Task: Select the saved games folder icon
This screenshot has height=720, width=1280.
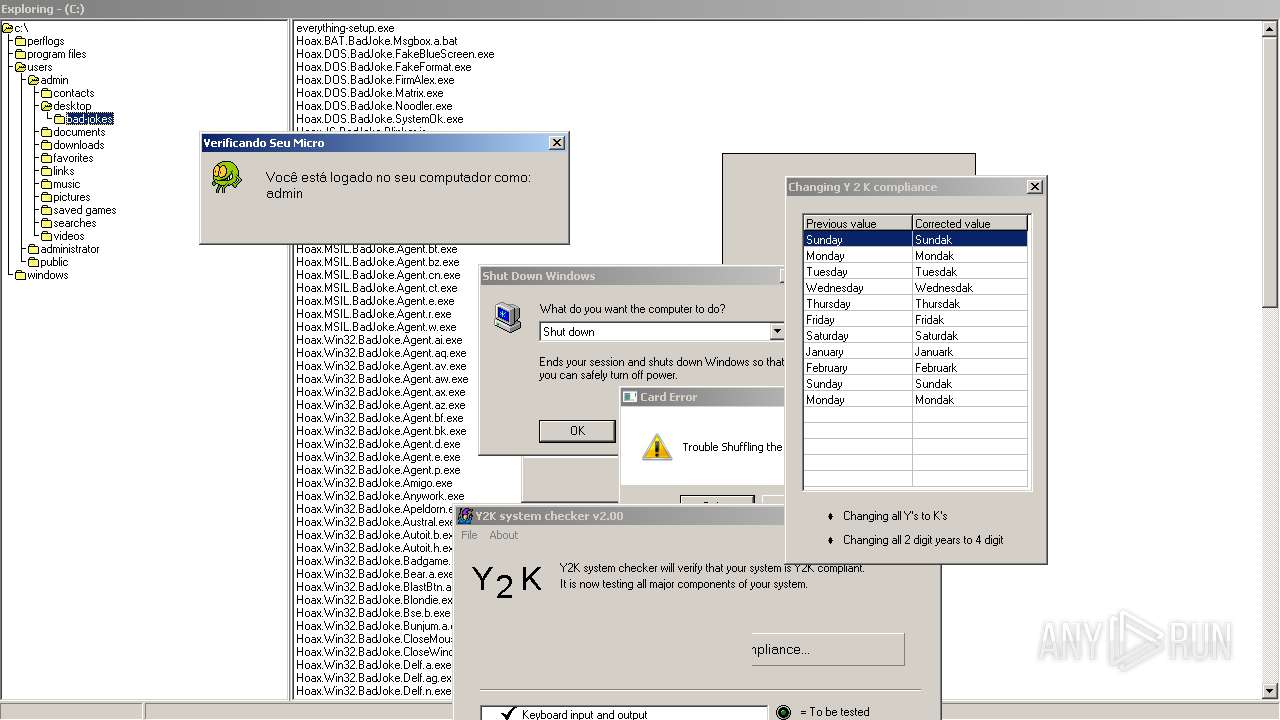Action: 47,210
